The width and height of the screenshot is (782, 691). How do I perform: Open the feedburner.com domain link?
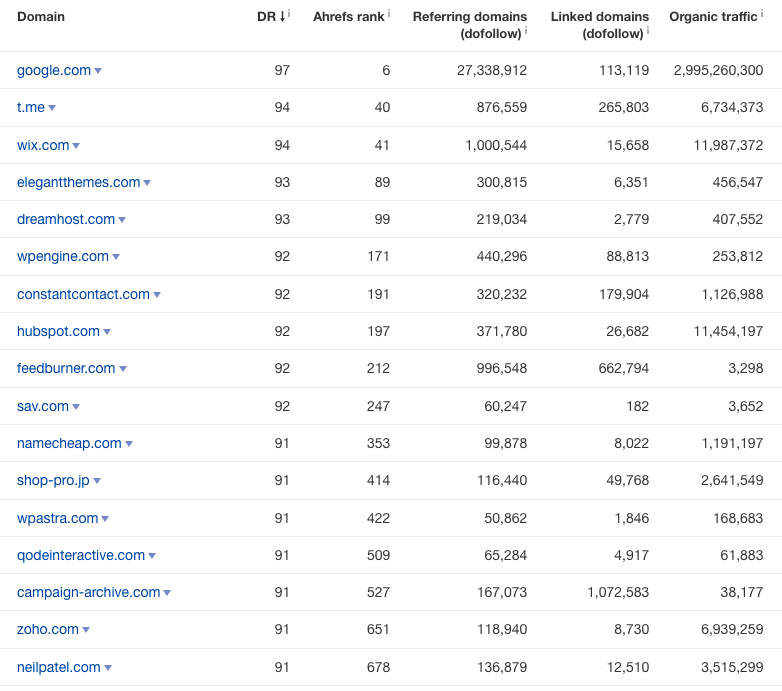click(x=66, y=368)
